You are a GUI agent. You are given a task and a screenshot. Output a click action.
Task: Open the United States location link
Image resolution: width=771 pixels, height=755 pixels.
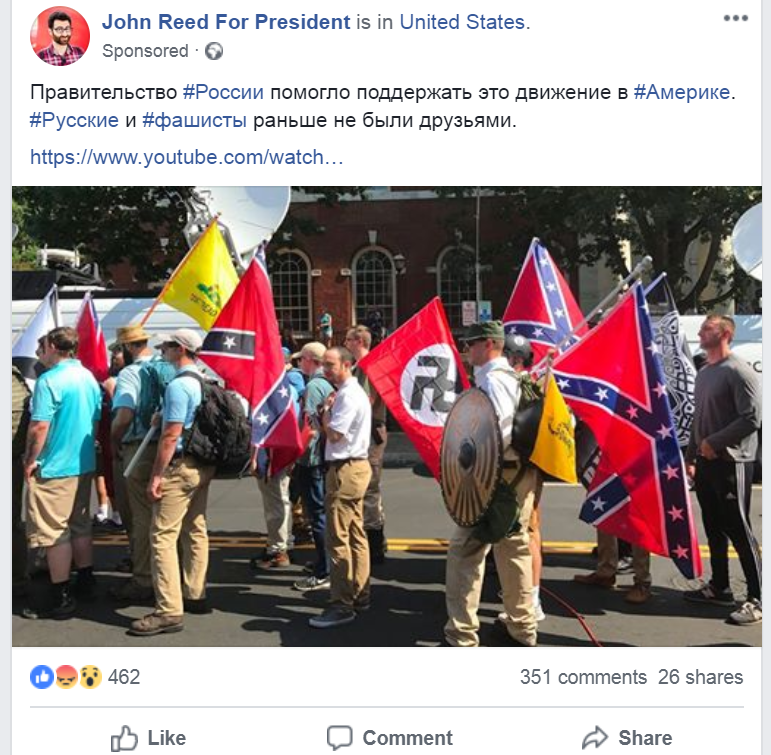[x=462, y=22]
